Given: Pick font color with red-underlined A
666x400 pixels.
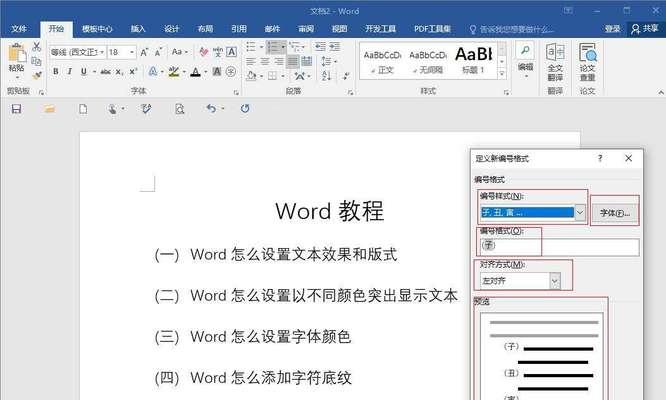Looking at the screenshot, I should click(196, 72).
